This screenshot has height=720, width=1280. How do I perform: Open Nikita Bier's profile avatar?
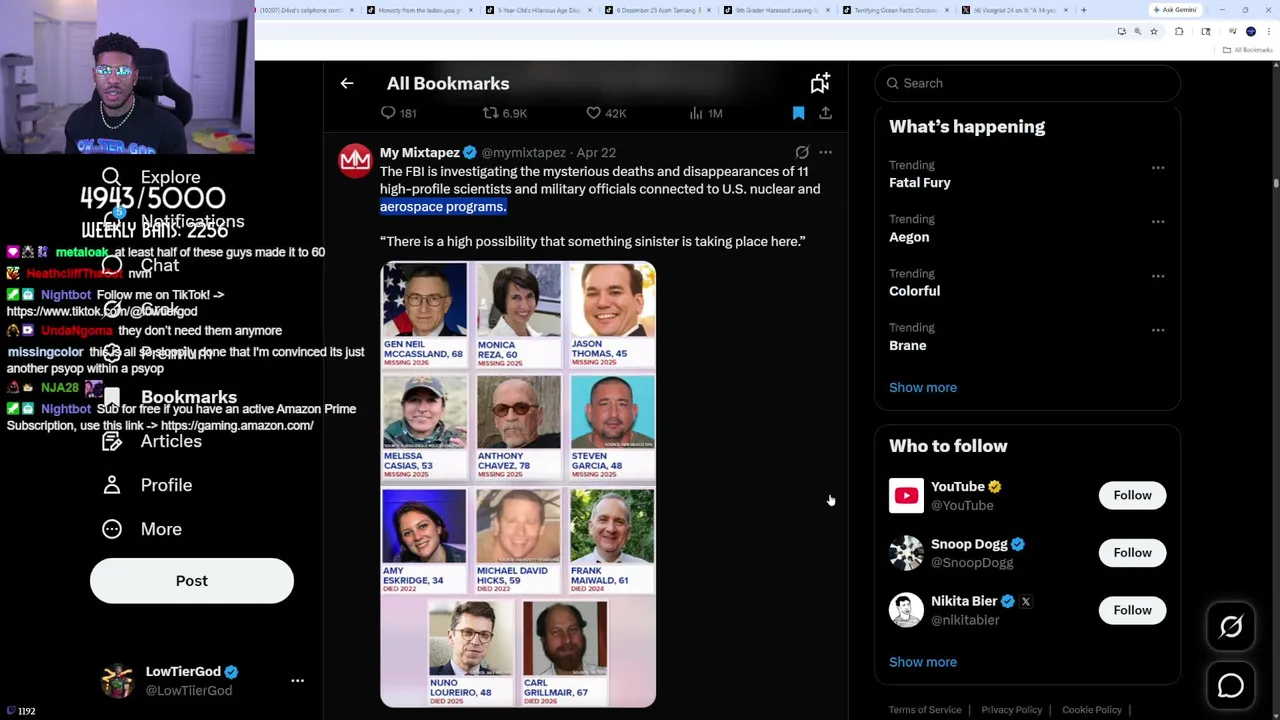906,610
